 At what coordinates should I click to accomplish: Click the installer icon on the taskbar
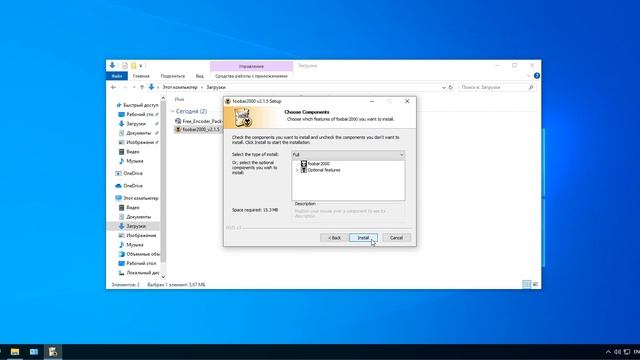click(53, 352)
